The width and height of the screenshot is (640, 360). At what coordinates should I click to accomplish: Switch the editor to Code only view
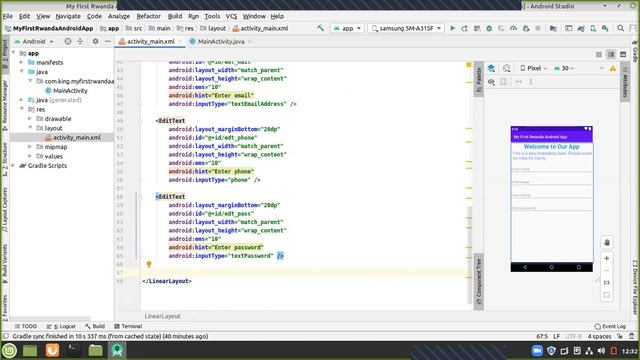599,54
